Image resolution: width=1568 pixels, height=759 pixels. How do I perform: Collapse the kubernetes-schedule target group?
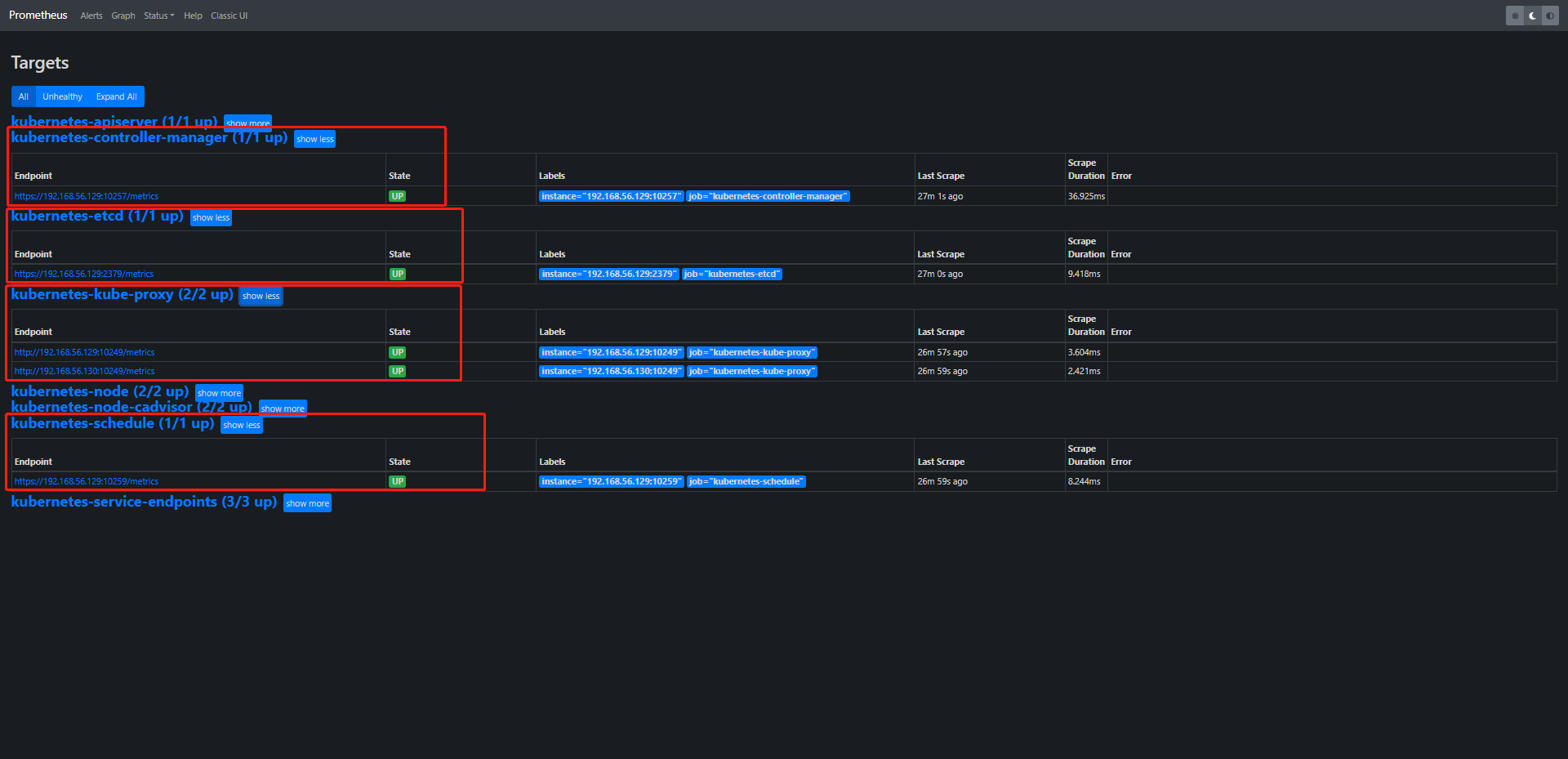pos(242,425)
